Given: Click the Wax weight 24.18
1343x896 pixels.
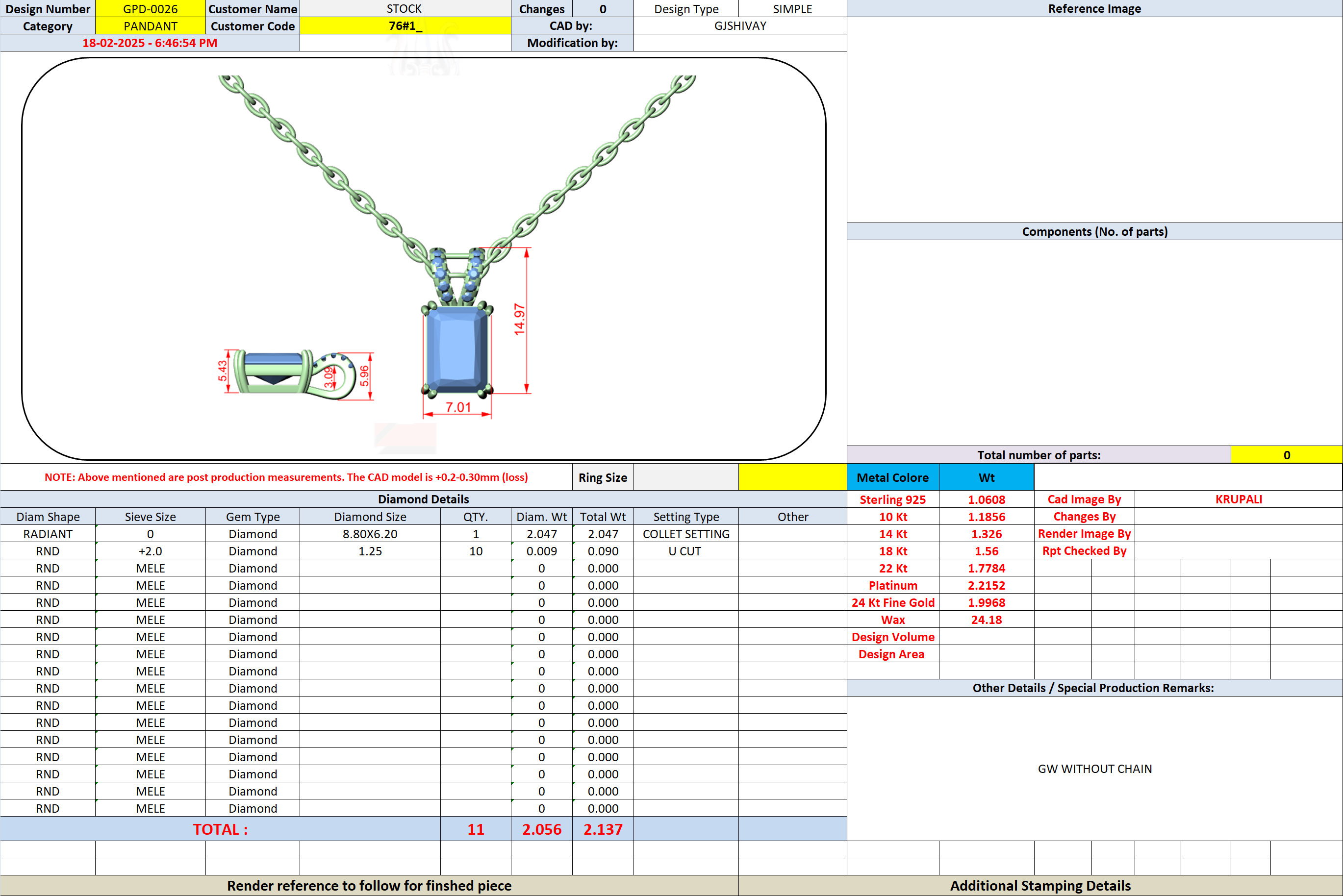Looking at the screenshot, I should click(x=987, y=620).
